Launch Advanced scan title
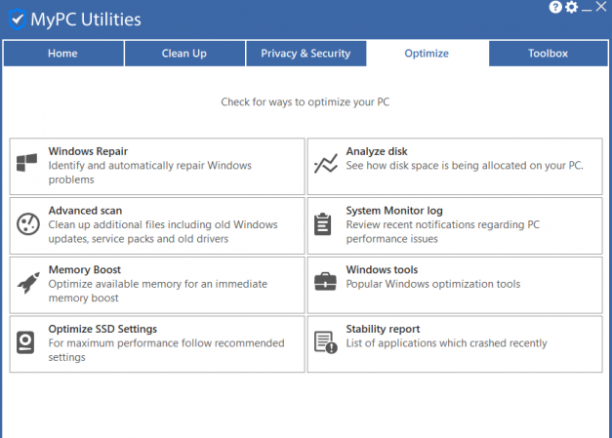The width and height of the screenshot is (612, 438). click(85, 210)
